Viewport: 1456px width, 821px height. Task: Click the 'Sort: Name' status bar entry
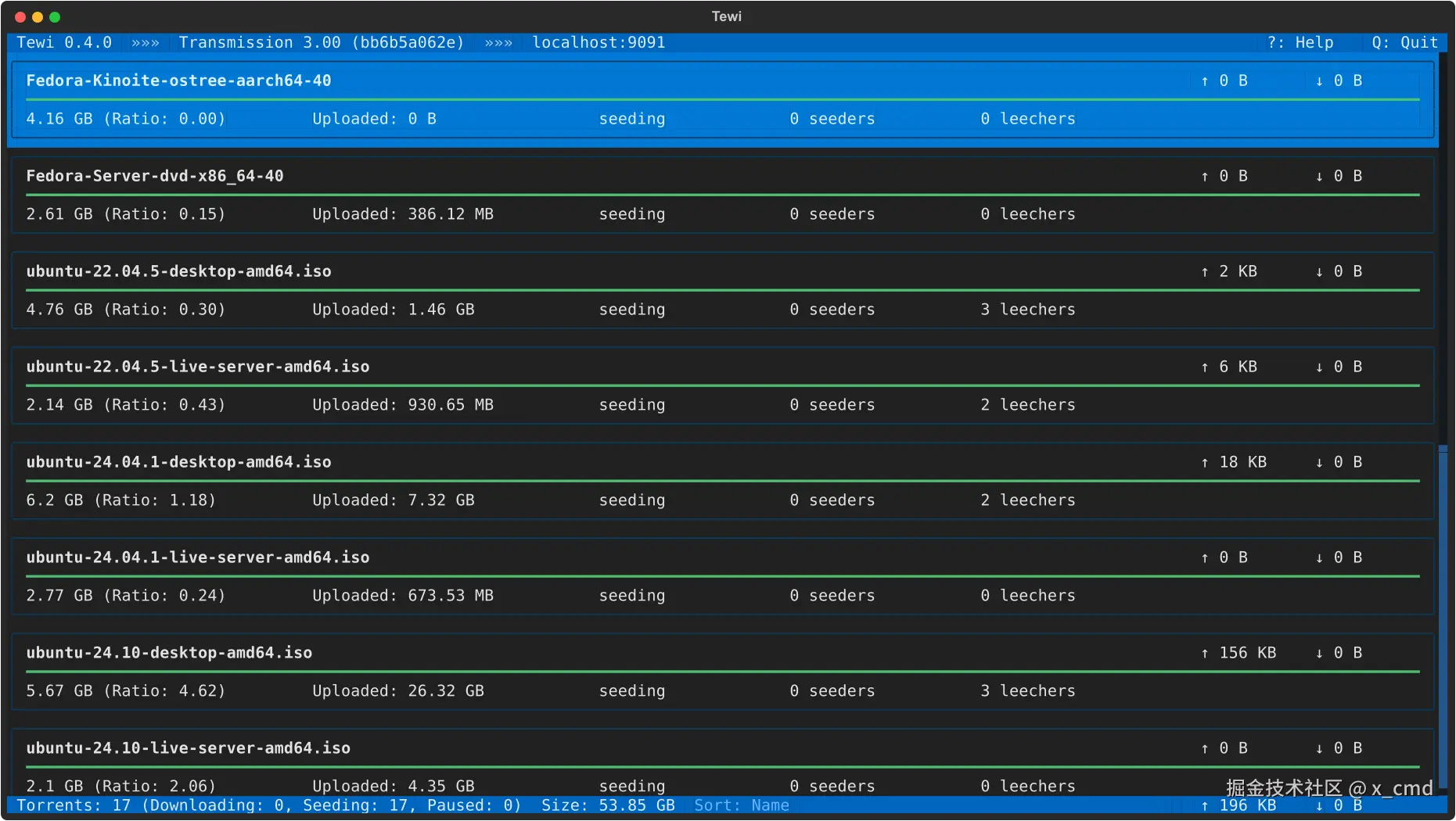point(742,805)
